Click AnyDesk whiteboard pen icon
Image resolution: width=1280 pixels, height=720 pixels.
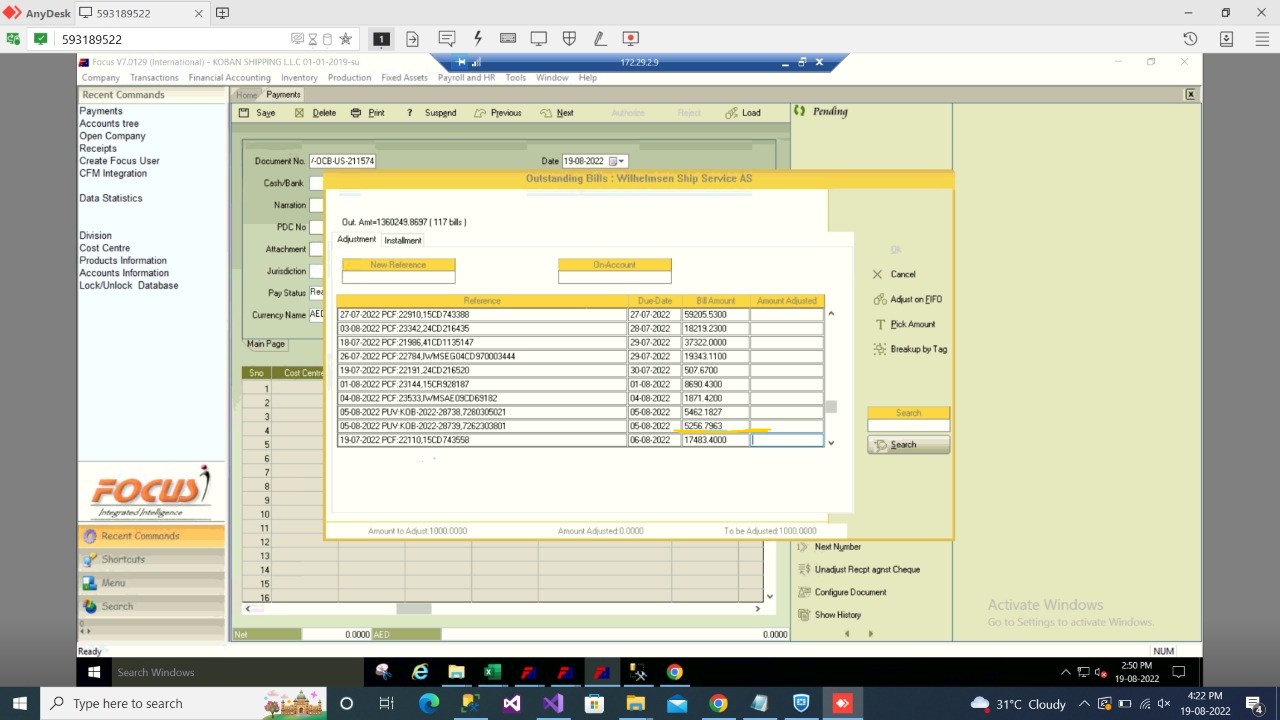click(600, 39)
